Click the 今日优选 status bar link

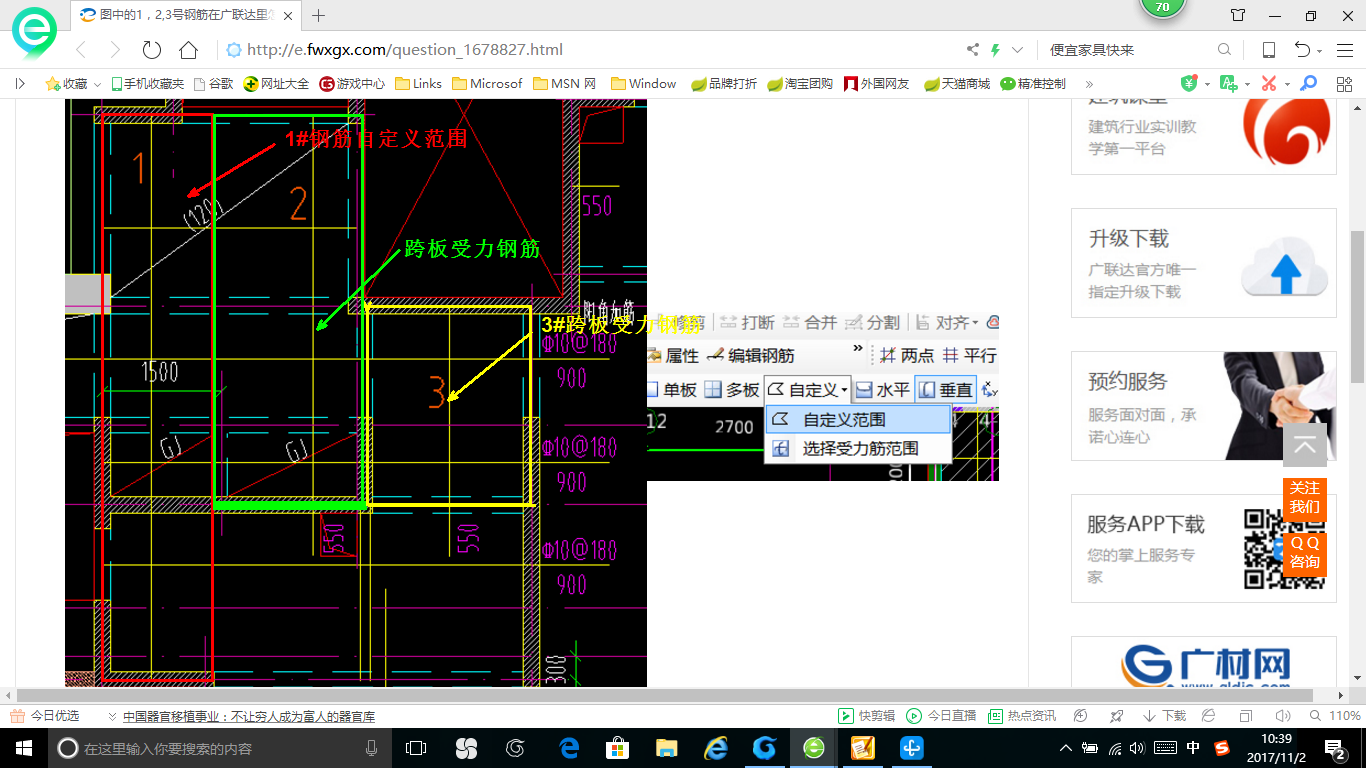pos(45,716)
